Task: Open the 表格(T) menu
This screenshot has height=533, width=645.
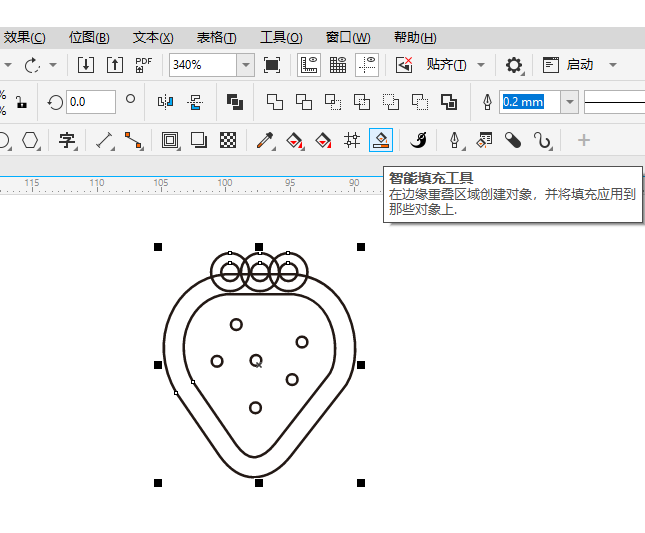Action: click(217, 38)
